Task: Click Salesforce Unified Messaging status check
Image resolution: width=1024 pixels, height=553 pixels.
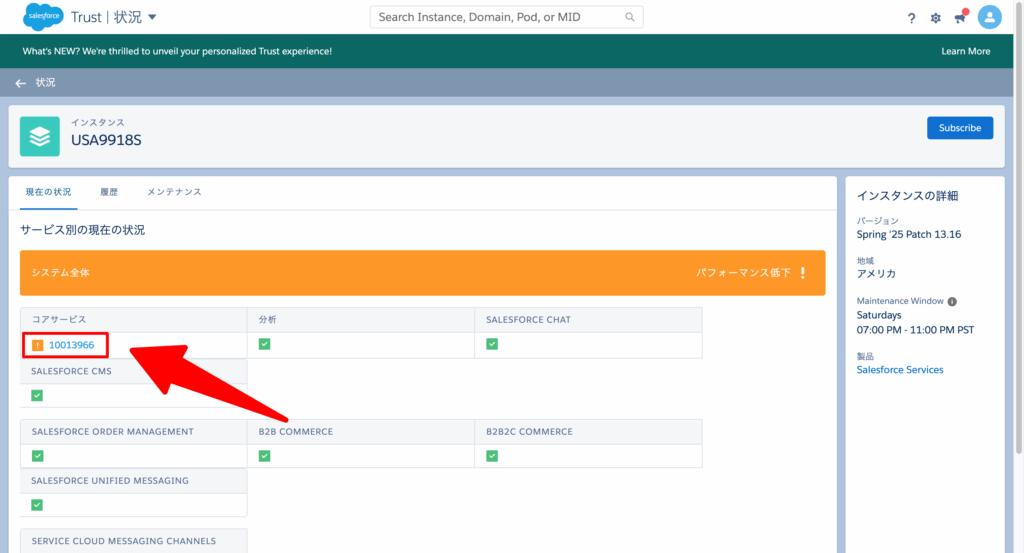Action: point(37,505)
